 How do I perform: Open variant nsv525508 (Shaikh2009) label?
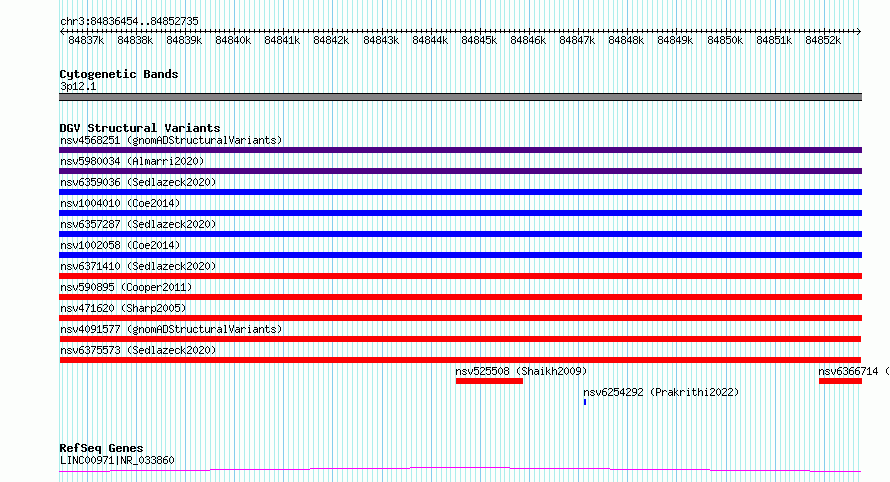tap(521, 371)
